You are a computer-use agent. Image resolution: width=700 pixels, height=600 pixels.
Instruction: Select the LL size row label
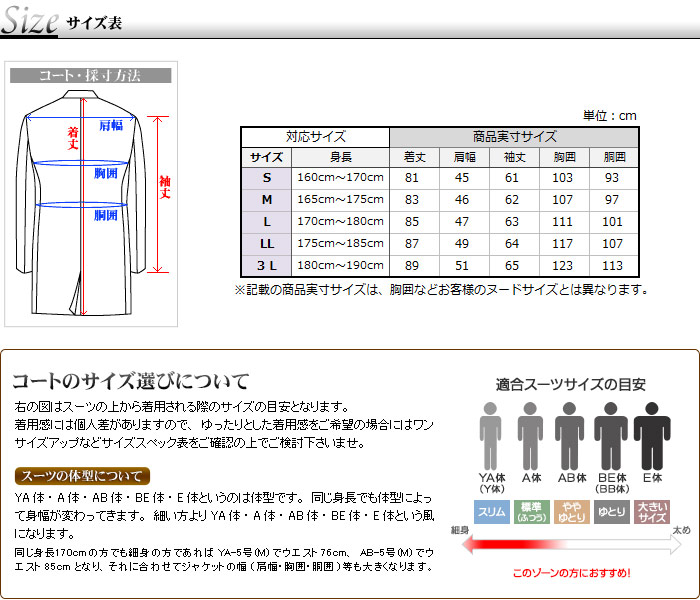[267, 243]
